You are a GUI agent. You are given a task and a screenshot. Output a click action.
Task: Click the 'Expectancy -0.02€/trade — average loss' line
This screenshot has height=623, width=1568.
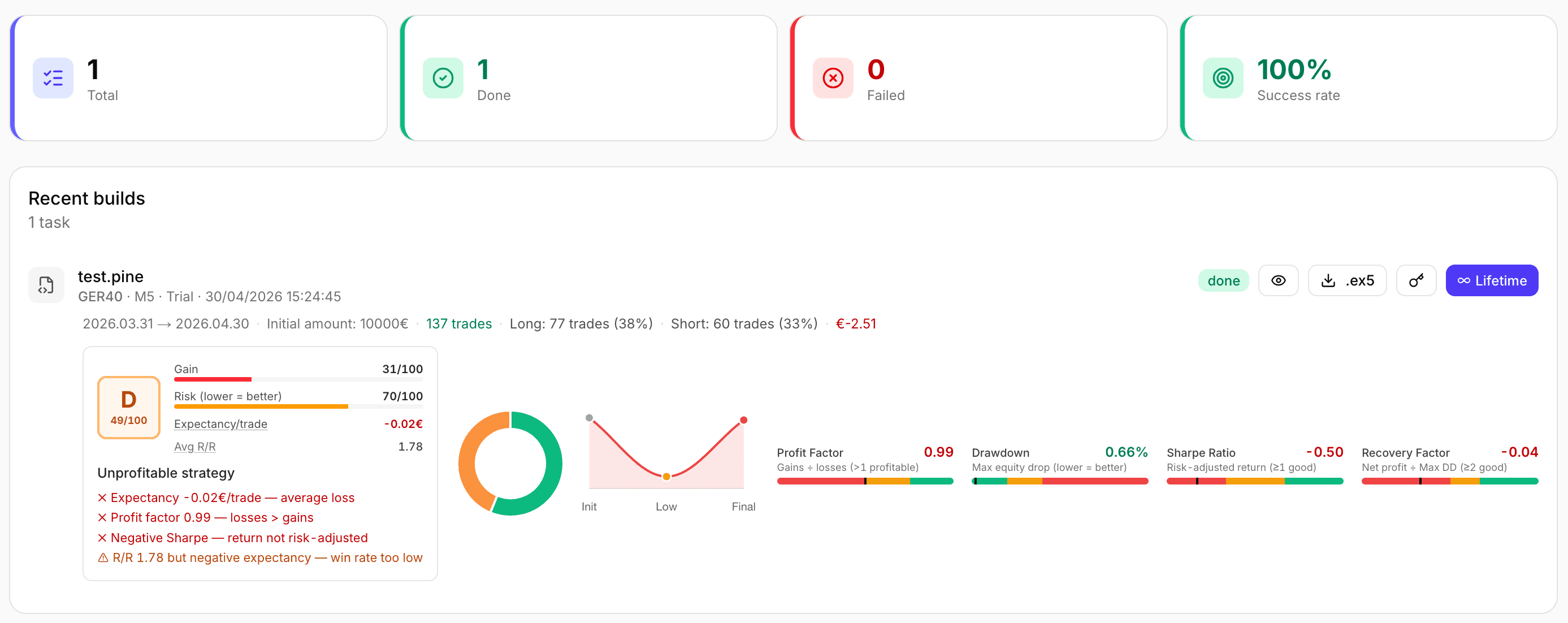pyautogui.click(x=226, y=497)
